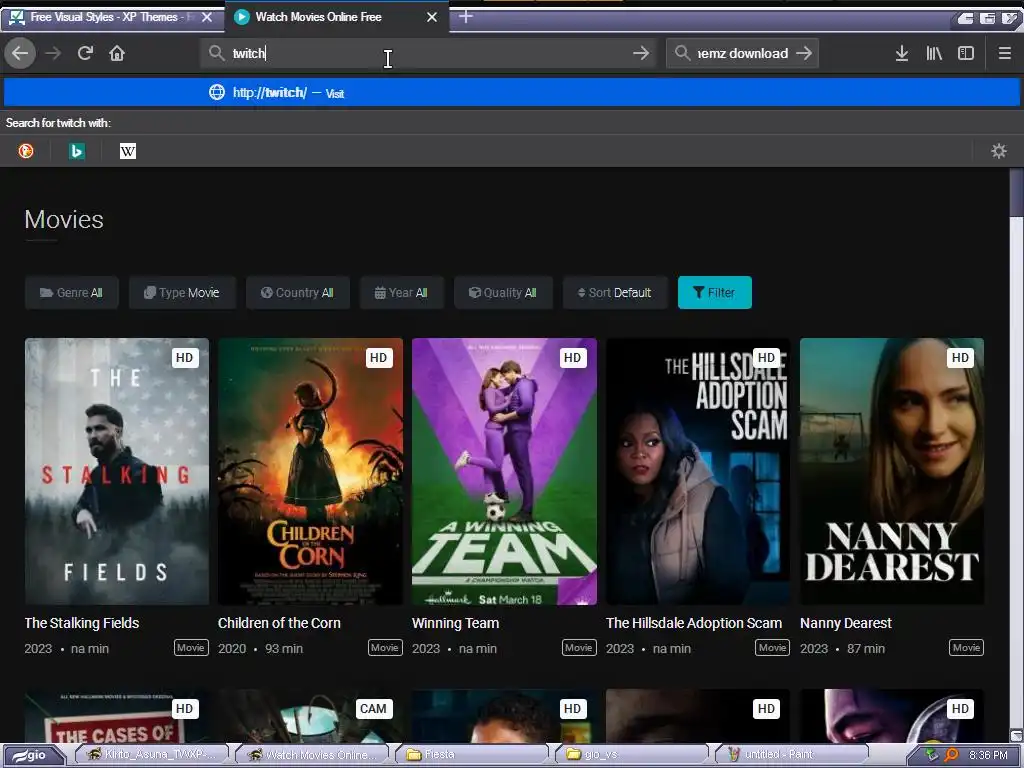This screenshot has height=768, width=1024.
Task: Open the Nanny Dearest poster
Action: (x=891, y=471)
